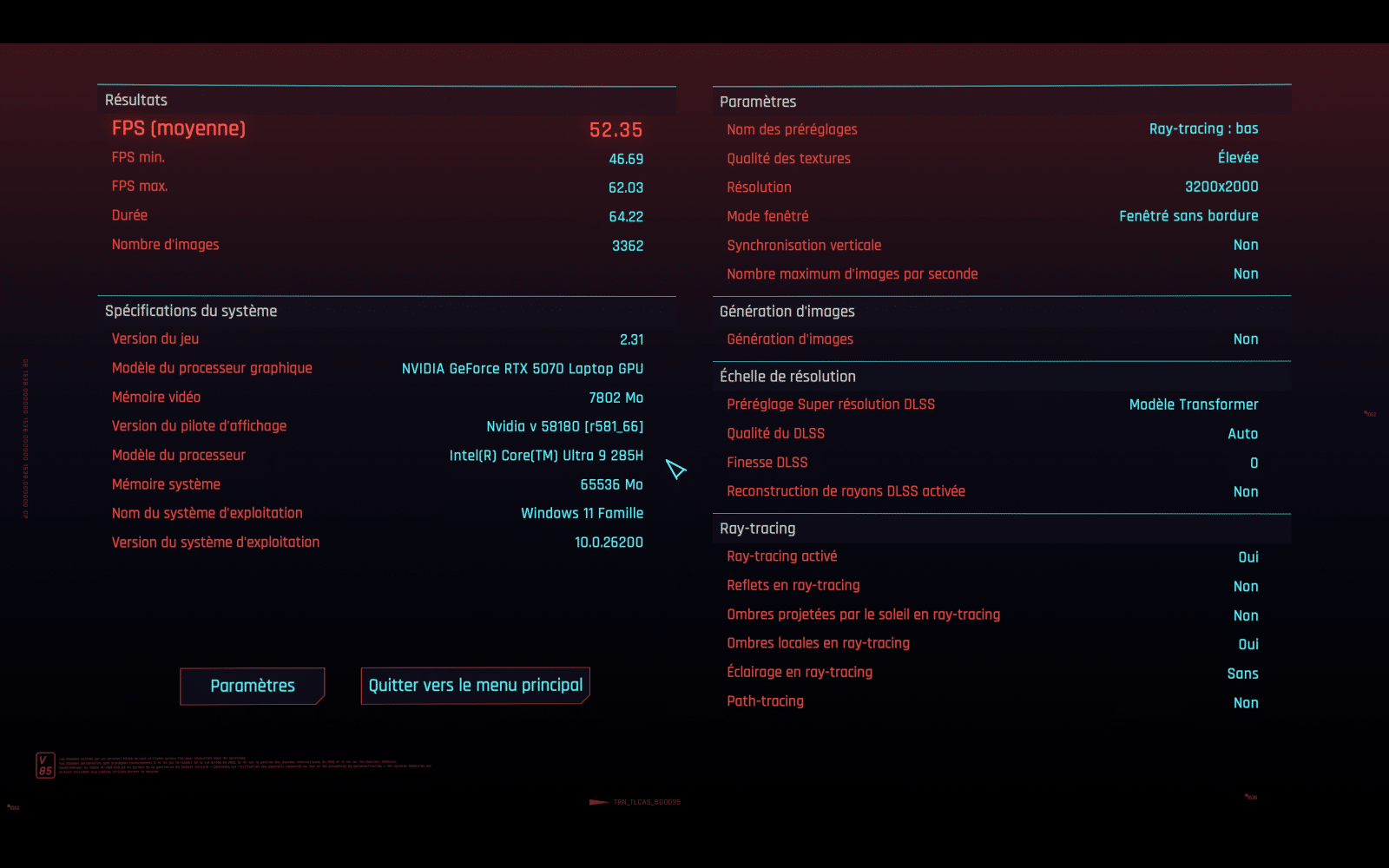
Task: Click the Ray-tracing activé Oui value
Action: pos(1247,557)
